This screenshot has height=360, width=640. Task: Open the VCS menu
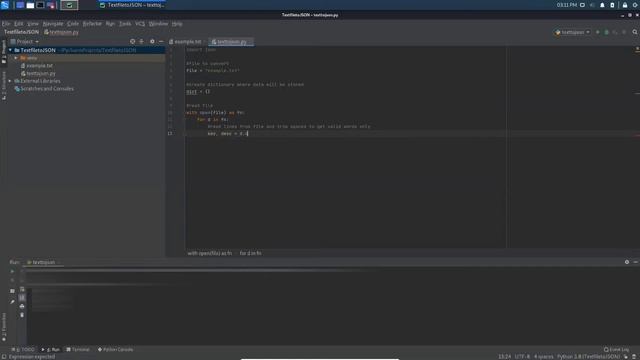(140, 24)
